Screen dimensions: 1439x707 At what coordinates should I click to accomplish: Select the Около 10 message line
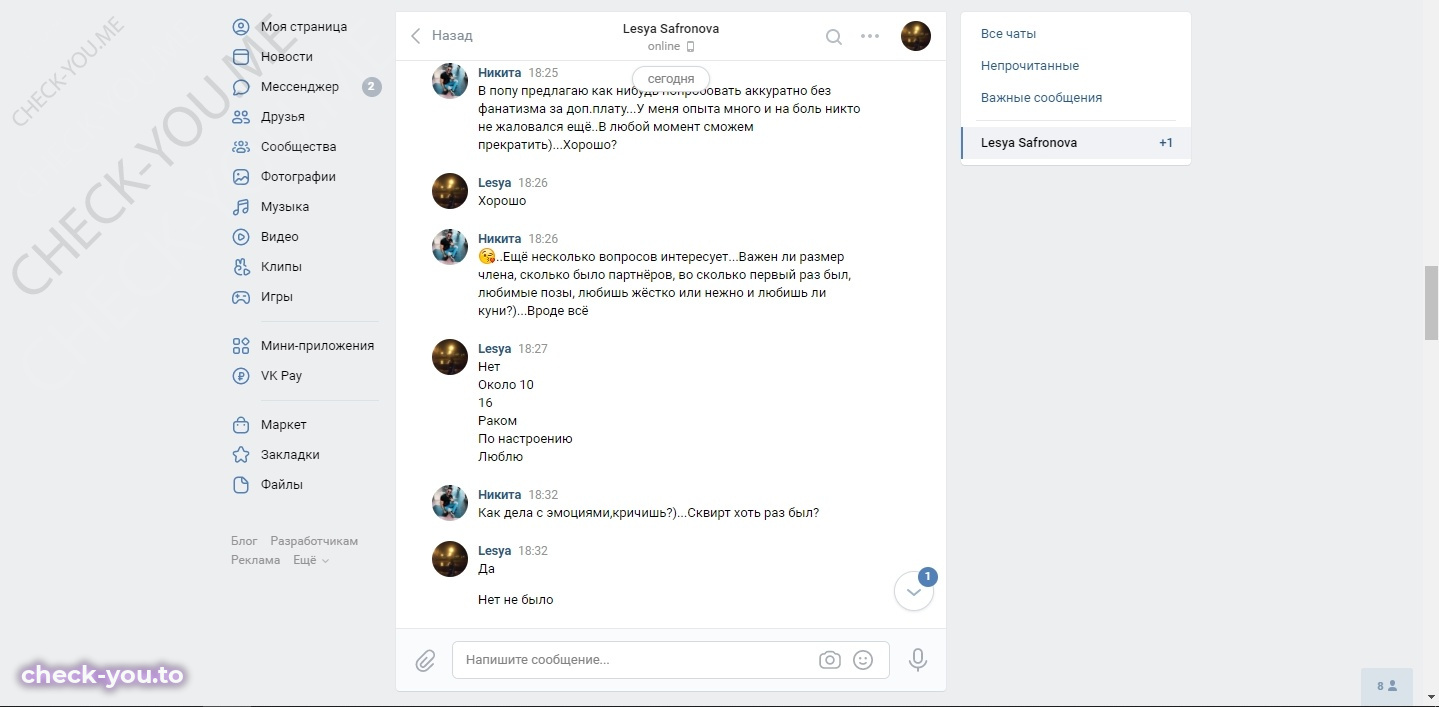tap(506, 385)
